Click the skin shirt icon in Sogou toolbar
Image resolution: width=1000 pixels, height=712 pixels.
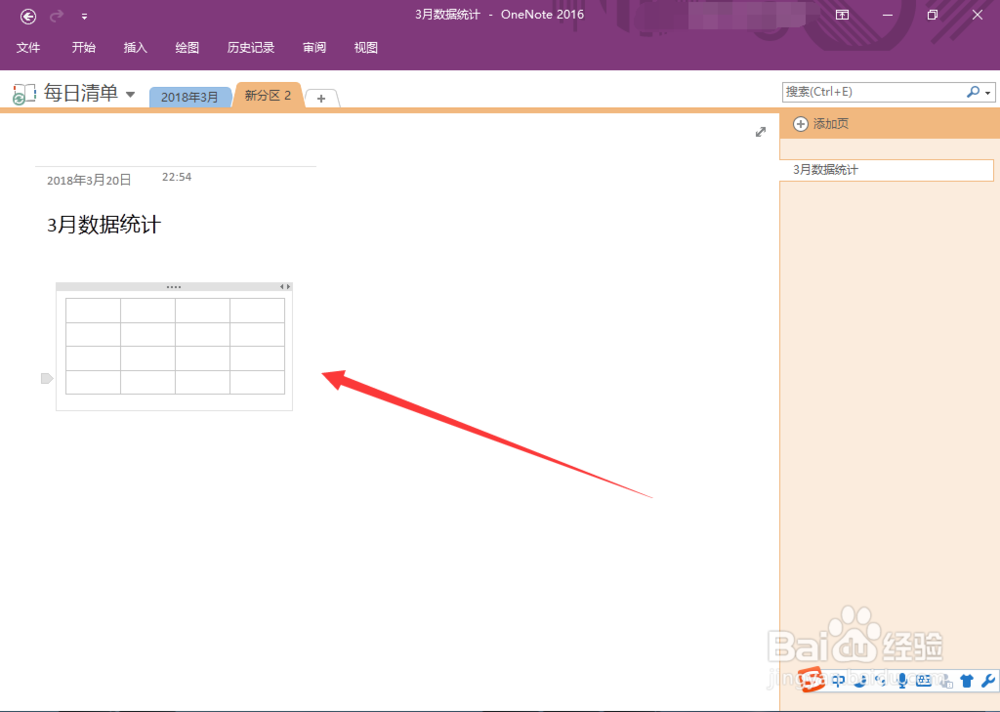tap(966, 680)
